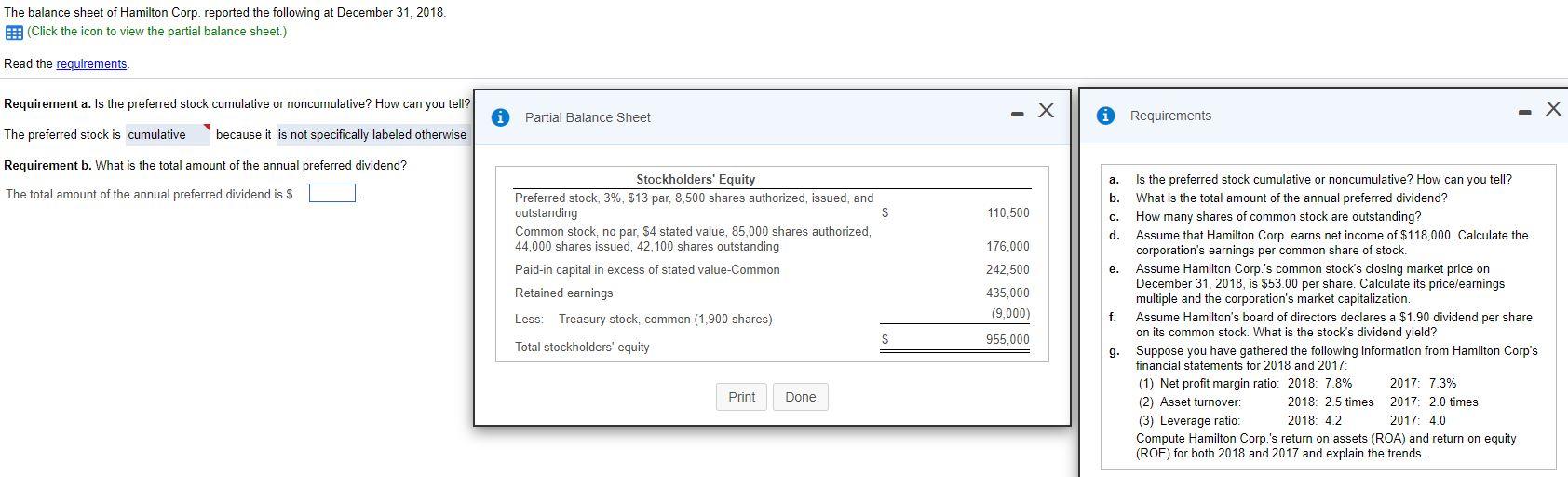
Task: Click requirement f about dividend yield
Action: pyautogui.click(x=1333, y=324)
